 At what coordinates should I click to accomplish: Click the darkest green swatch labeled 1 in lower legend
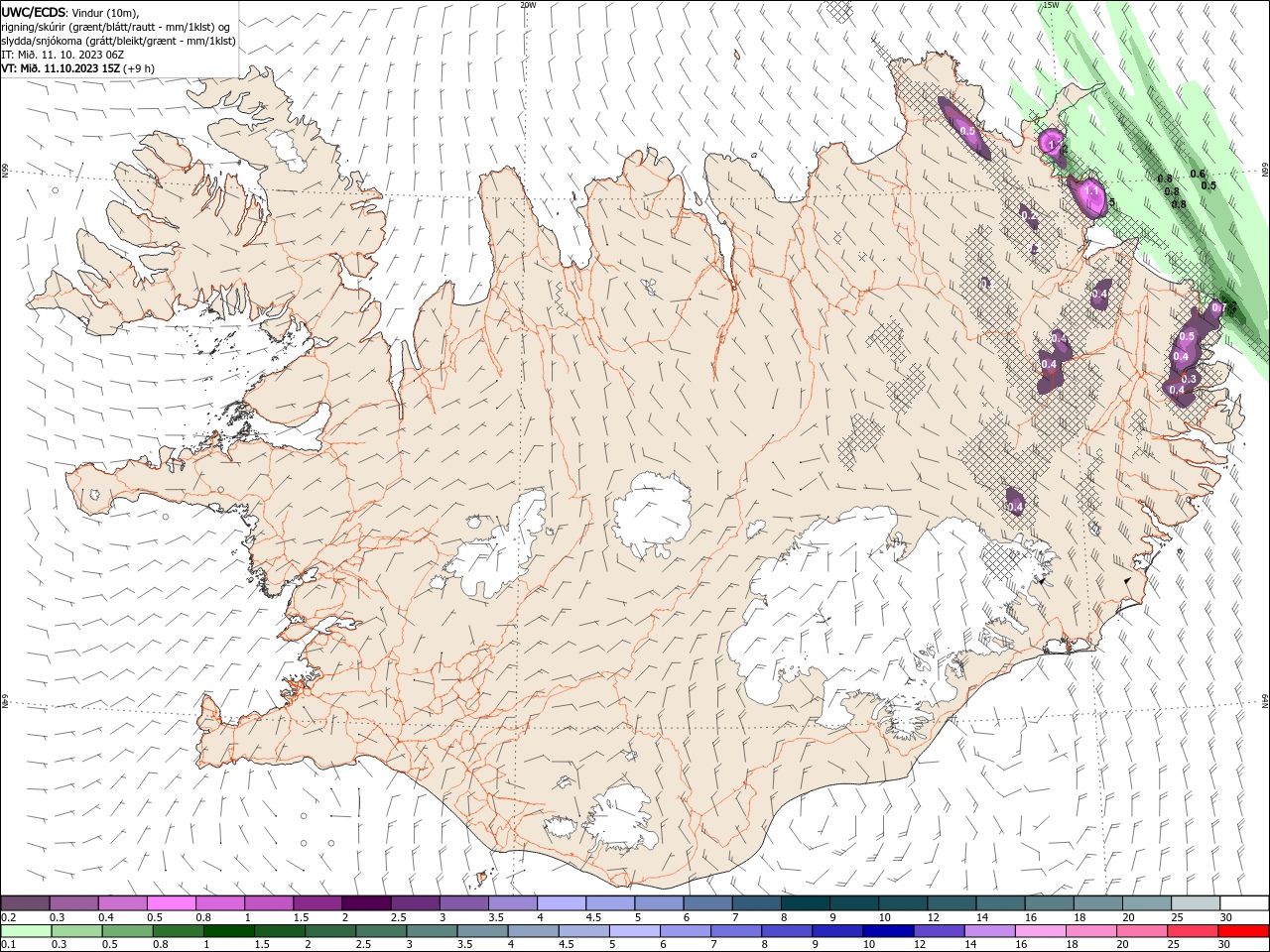tap(228, 931)
